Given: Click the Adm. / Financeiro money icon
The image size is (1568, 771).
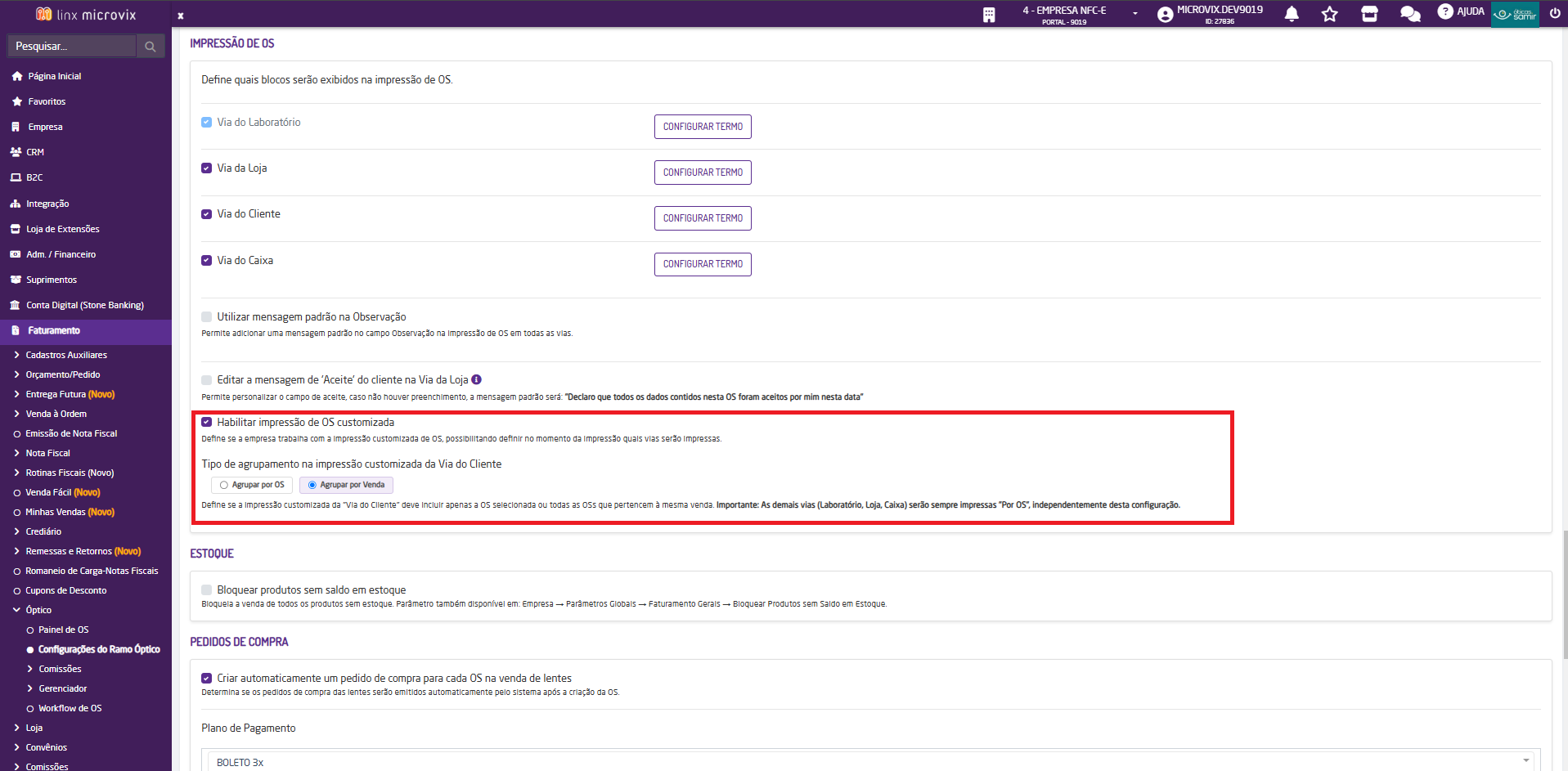Looking at the screenshot, I should click(x=16, y=254).
